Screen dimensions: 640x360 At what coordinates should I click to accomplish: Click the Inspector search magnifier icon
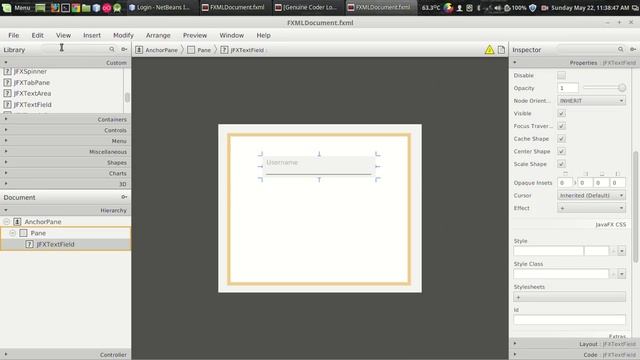(x=620, y=49)
